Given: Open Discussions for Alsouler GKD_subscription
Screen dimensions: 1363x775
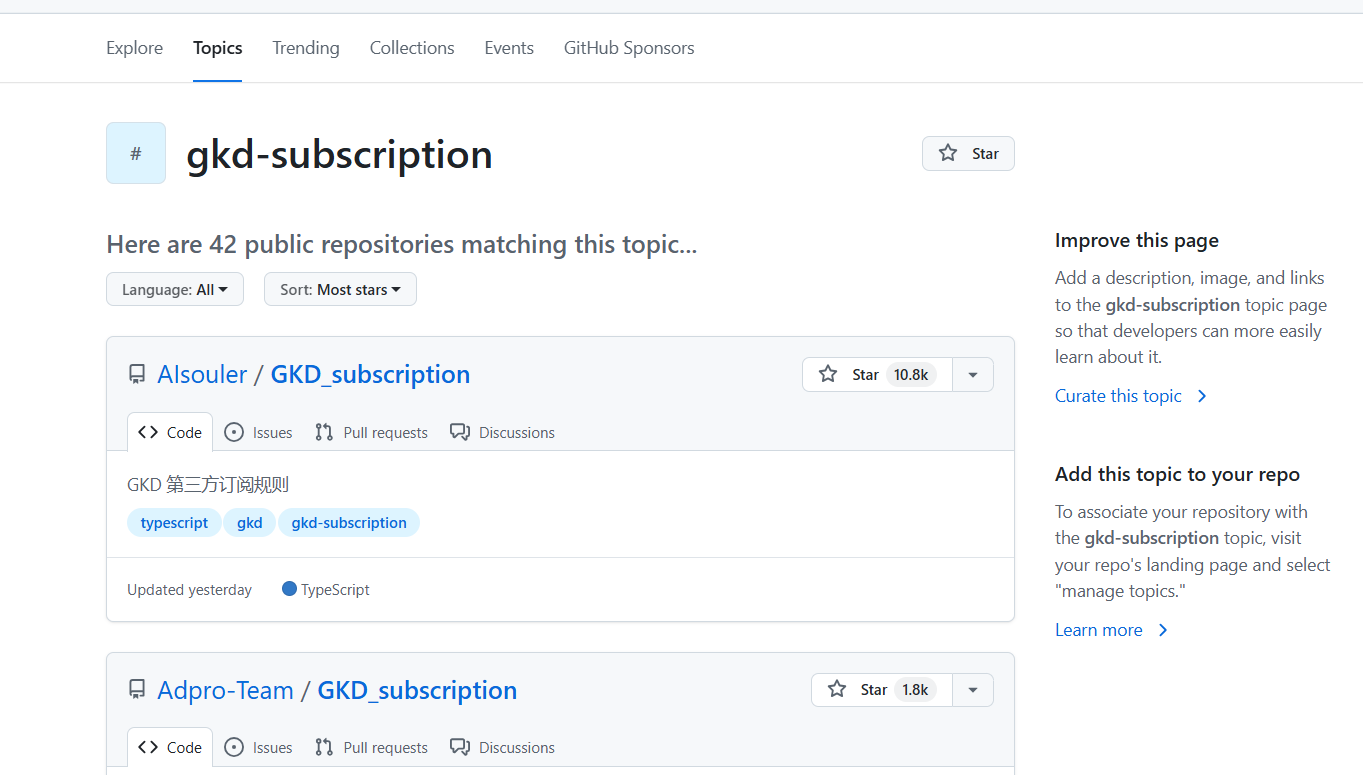Looking at the screenshot, I should 502,432.
